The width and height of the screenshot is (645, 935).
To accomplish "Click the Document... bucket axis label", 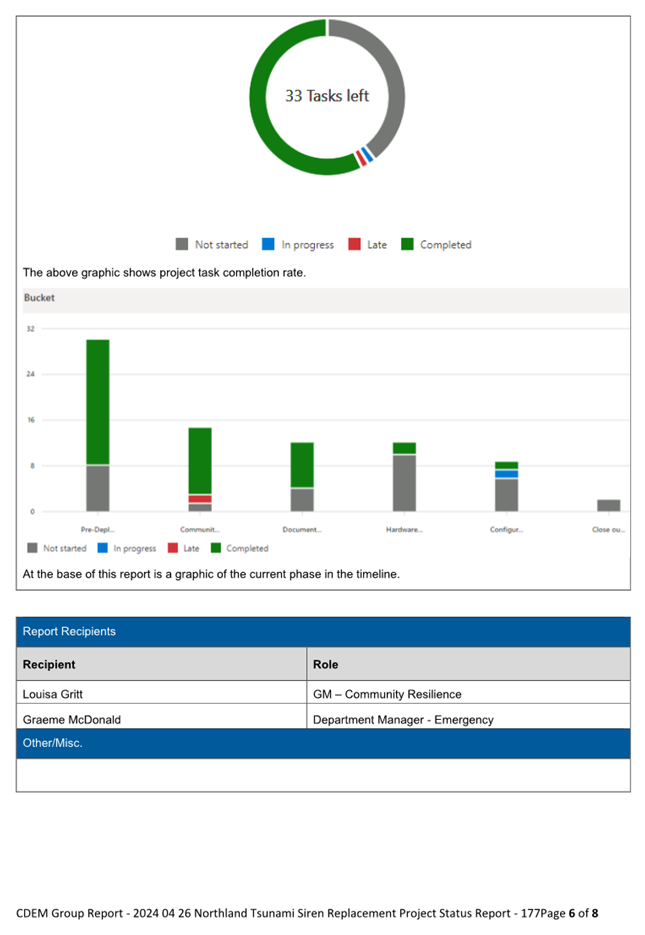I will (x=302, y=530).
